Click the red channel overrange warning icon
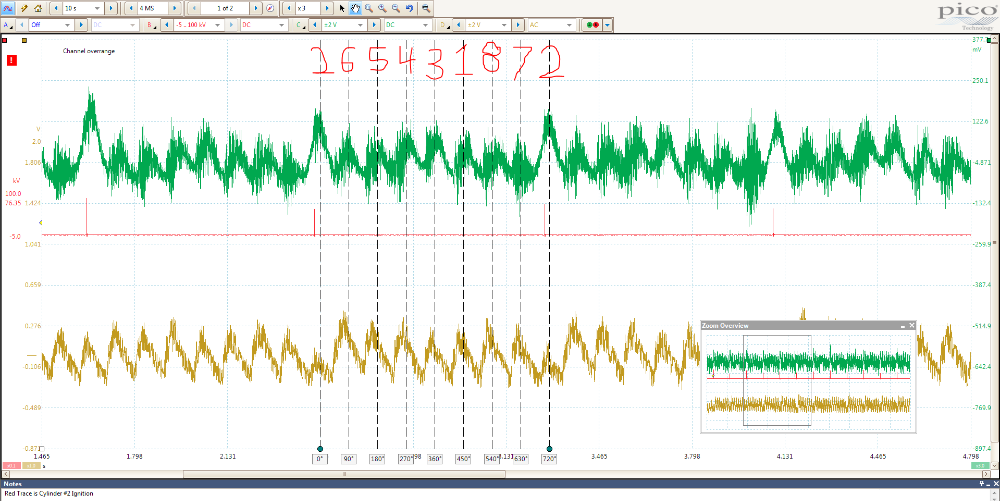Image resolution: width=1000 pixels, height=501 pixels. 12,60
